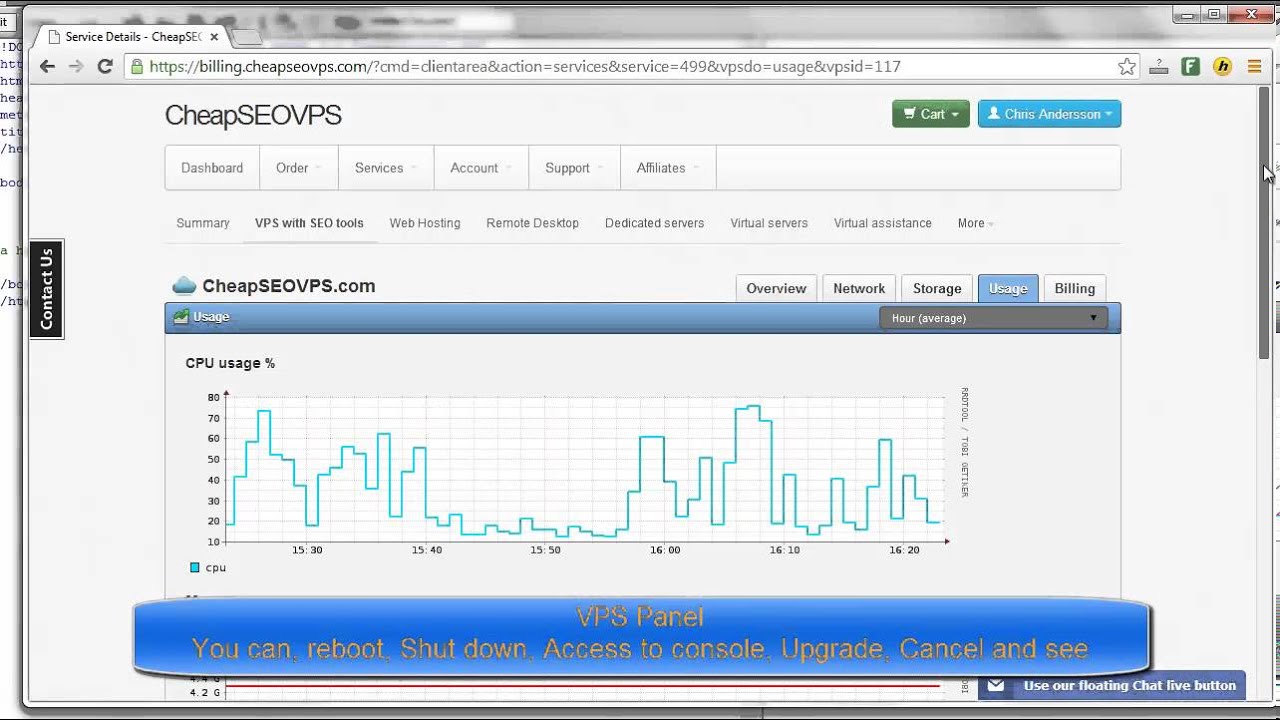Open the Hour (average) period dropdown
Screen dimensions: 1280x720
[993, 318]
